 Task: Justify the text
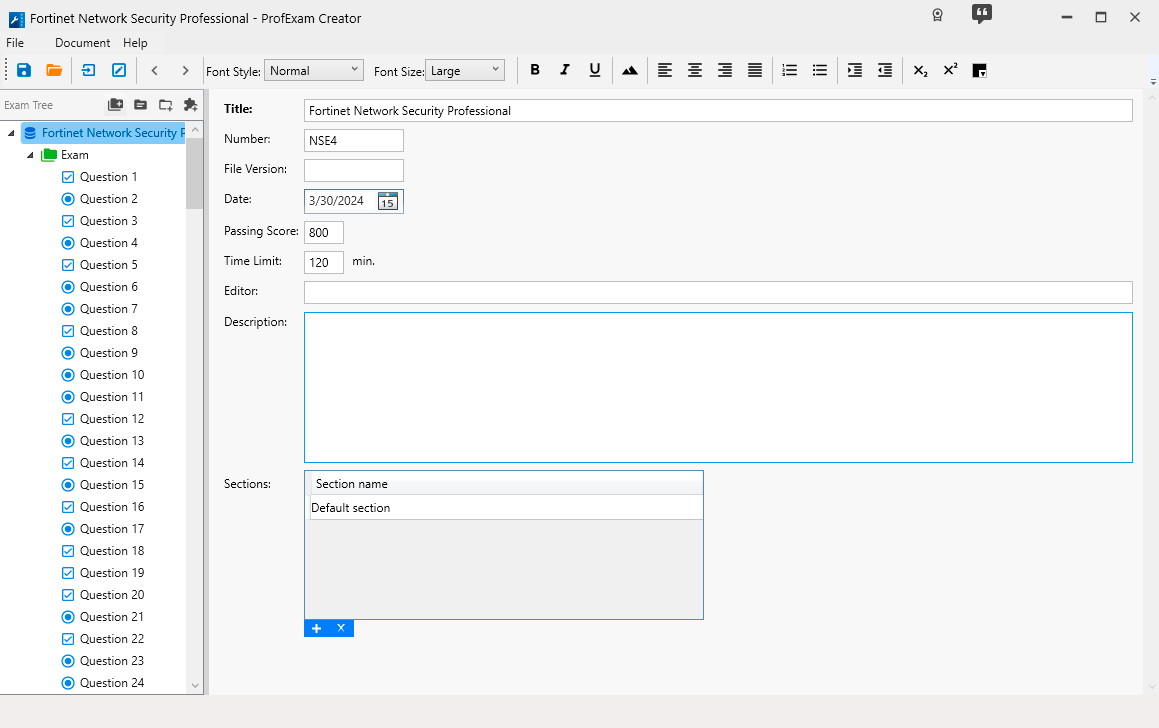coord(755,70)
